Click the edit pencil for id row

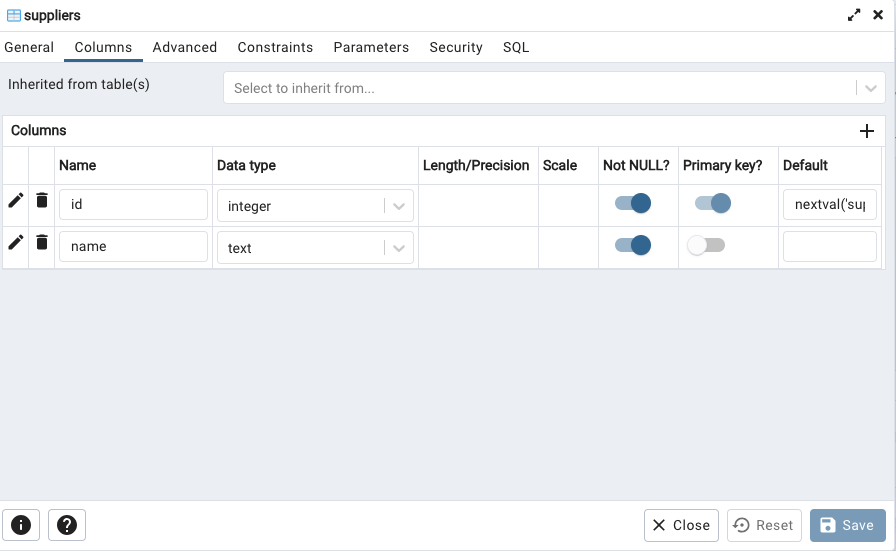pyautogui.click(x=16, y=201)
